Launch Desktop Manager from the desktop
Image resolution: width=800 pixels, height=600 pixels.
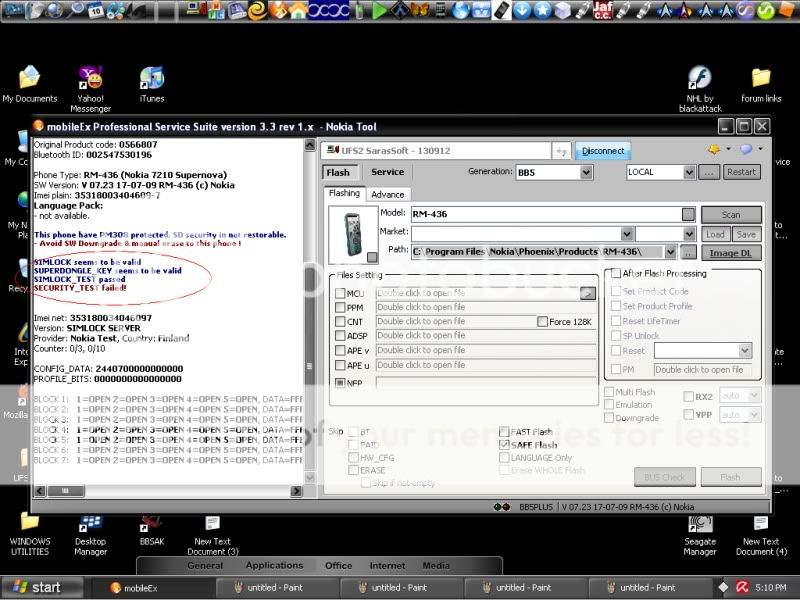pyautogui.click(x=90, y=535)
